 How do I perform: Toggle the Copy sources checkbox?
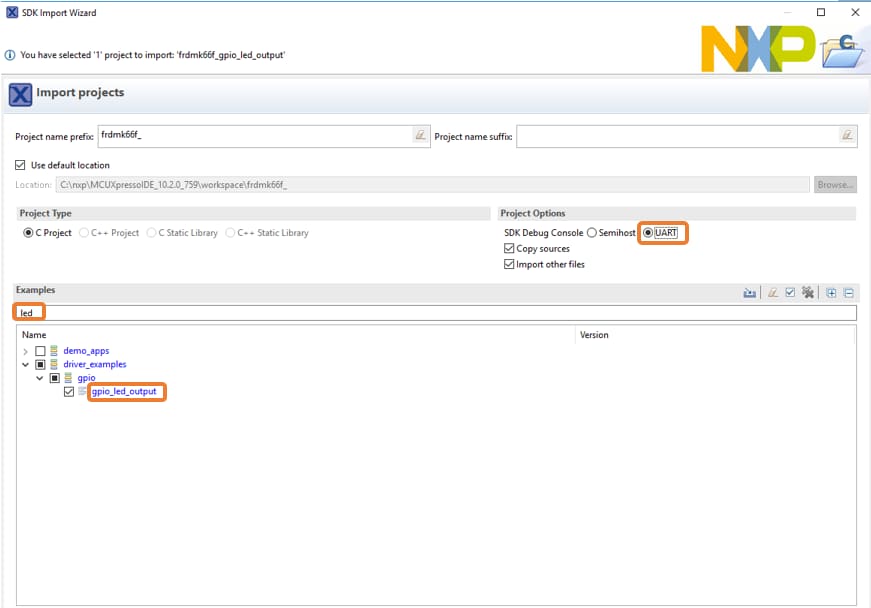(509, 248)
